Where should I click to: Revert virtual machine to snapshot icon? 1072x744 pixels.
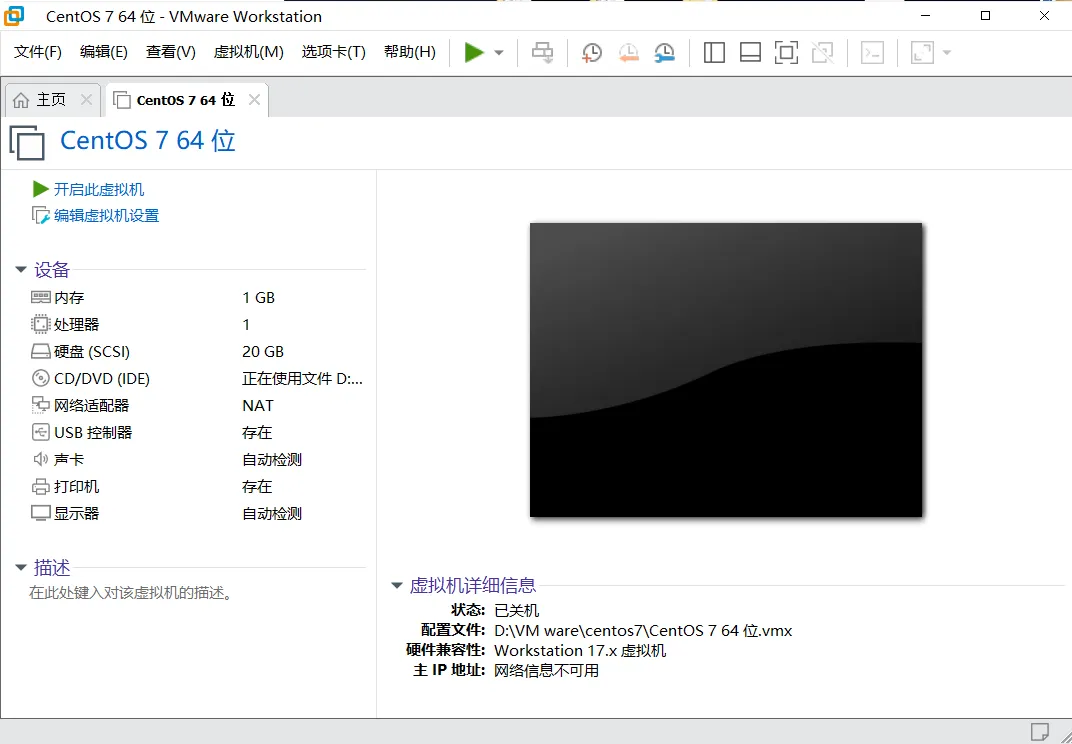(x=628, y=53)
